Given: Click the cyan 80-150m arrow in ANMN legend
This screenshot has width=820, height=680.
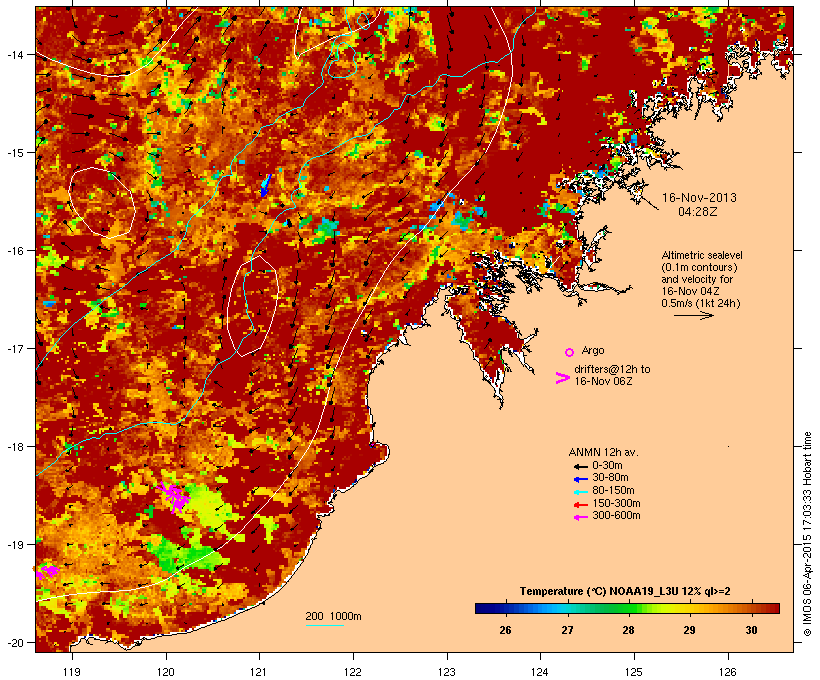Looking at the screenshot, I should [x=580, y=492].
